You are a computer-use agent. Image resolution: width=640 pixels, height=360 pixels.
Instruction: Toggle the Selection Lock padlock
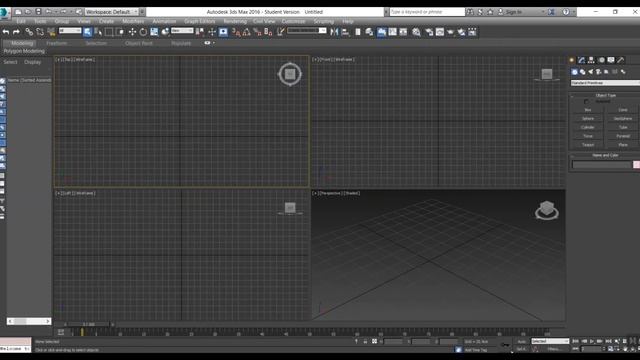365,341
